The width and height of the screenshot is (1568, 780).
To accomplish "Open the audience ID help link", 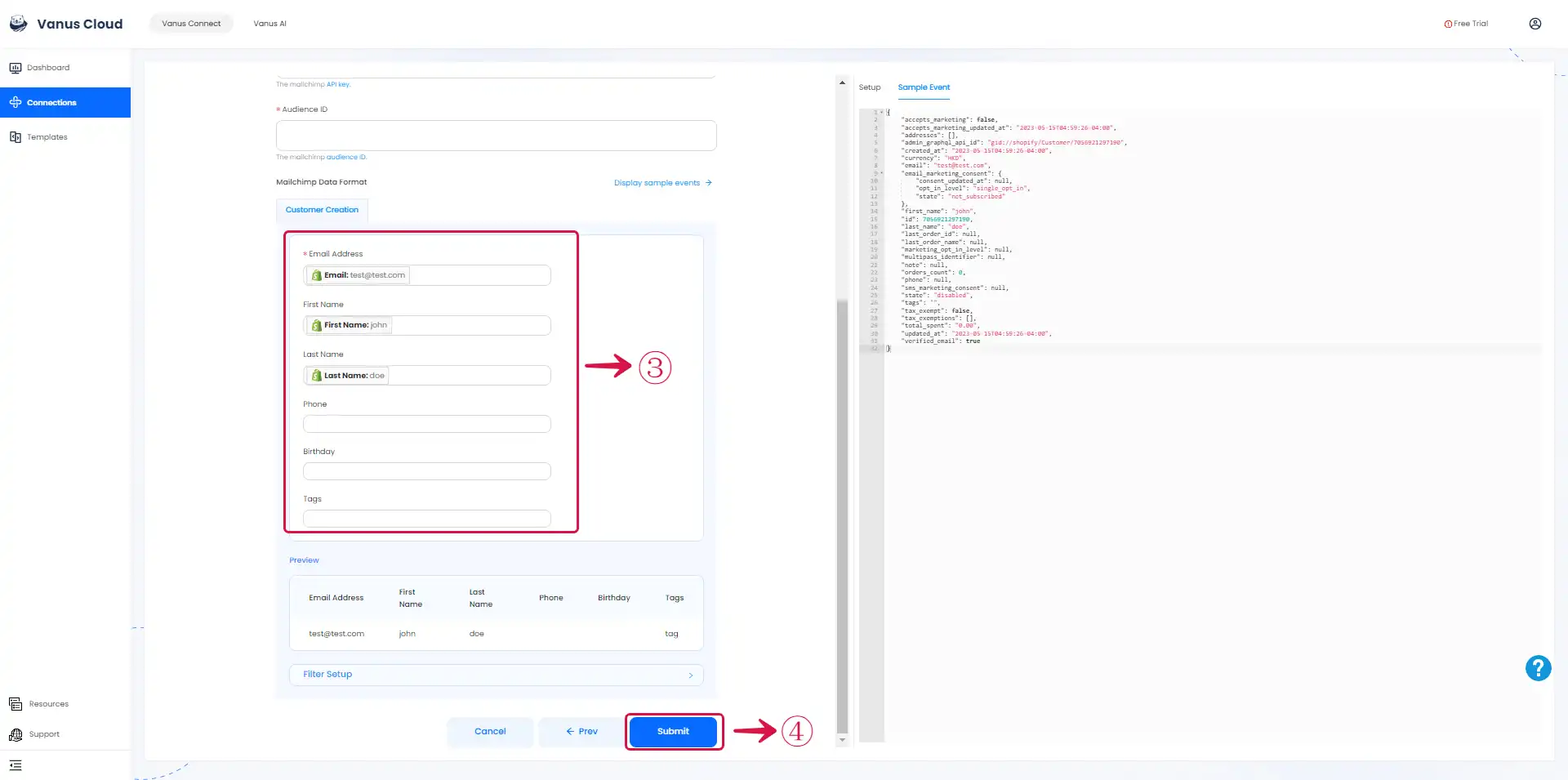I will point(346,157).
